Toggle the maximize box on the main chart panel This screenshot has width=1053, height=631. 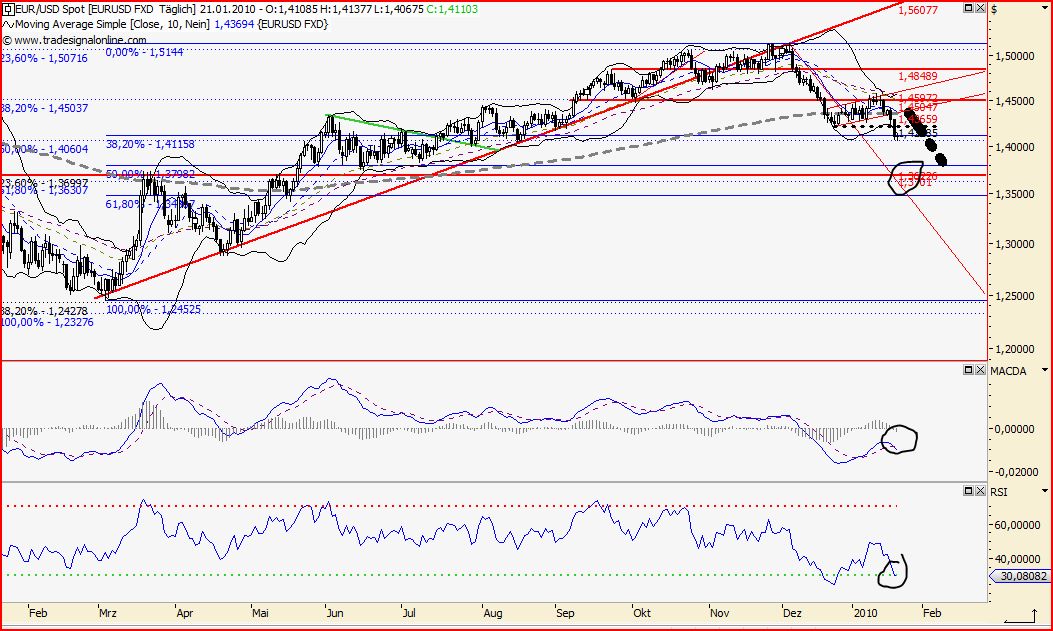966,7
